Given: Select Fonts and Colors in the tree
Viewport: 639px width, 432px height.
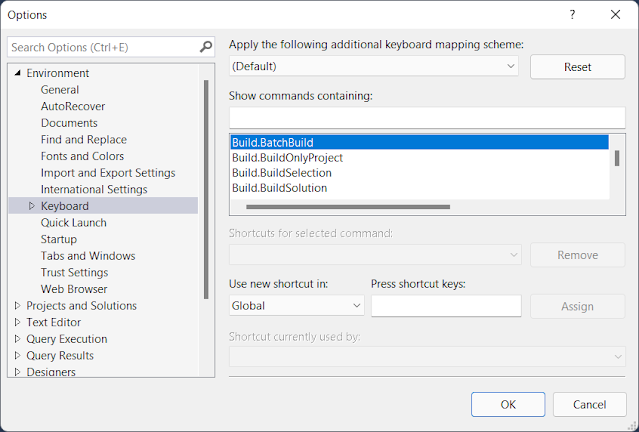Looking at the screenshot, I should [x=82, y=156].
